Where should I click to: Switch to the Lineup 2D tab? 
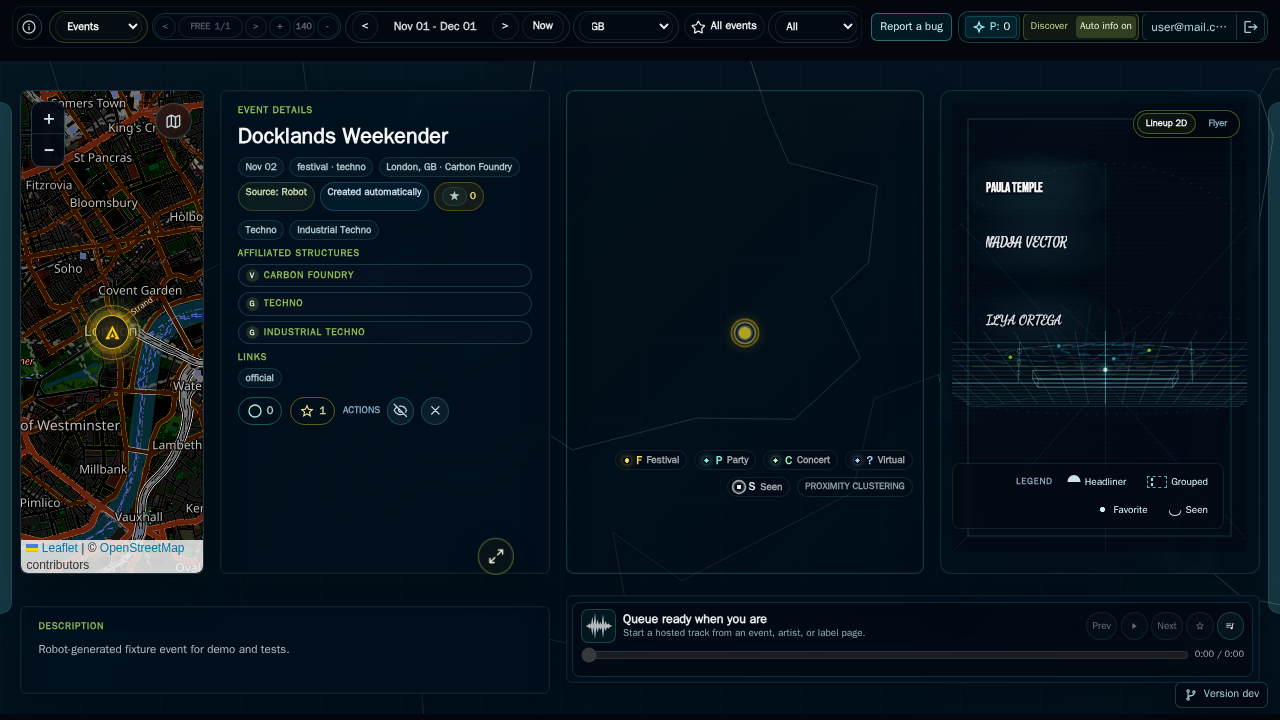point(1166,124)
